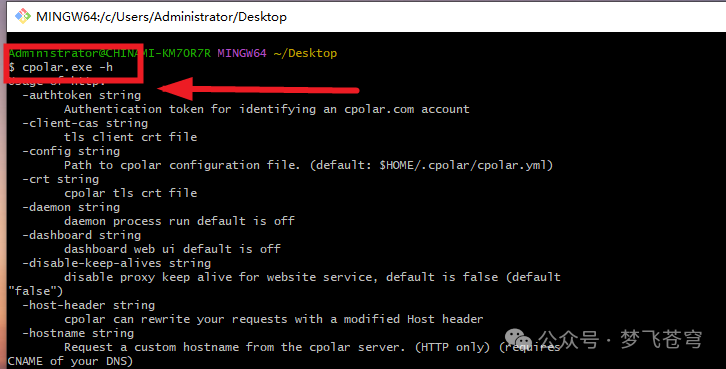Click the -daemon string flag

click(71, 207)
